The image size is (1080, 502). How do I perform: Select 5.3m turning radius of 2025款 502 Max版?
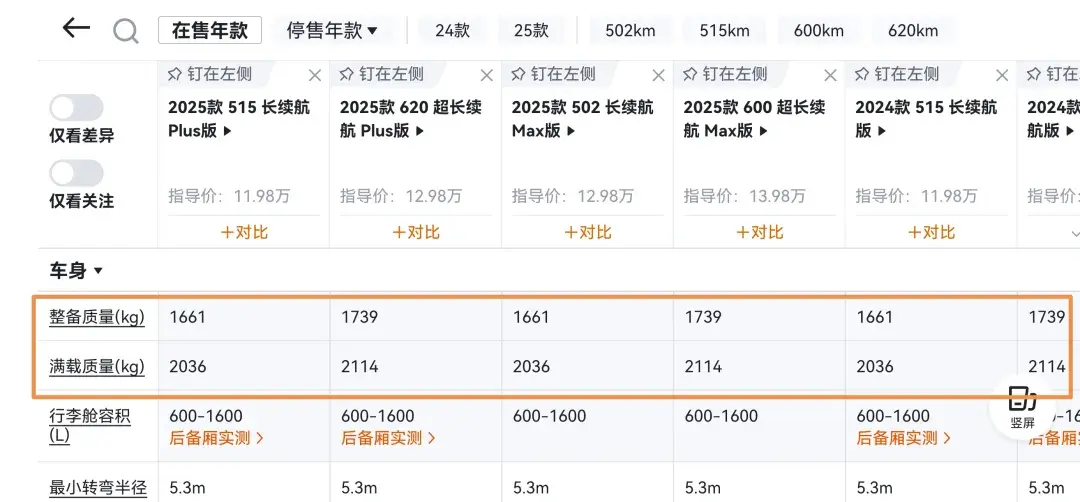pyautogui.click(x=530, y=488)
